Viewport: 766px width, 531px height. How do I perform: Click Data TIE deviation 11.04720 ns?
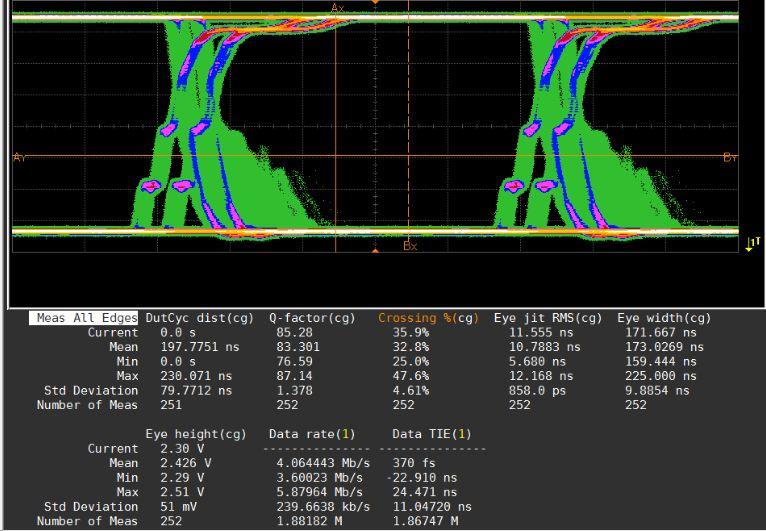point(432,507)
